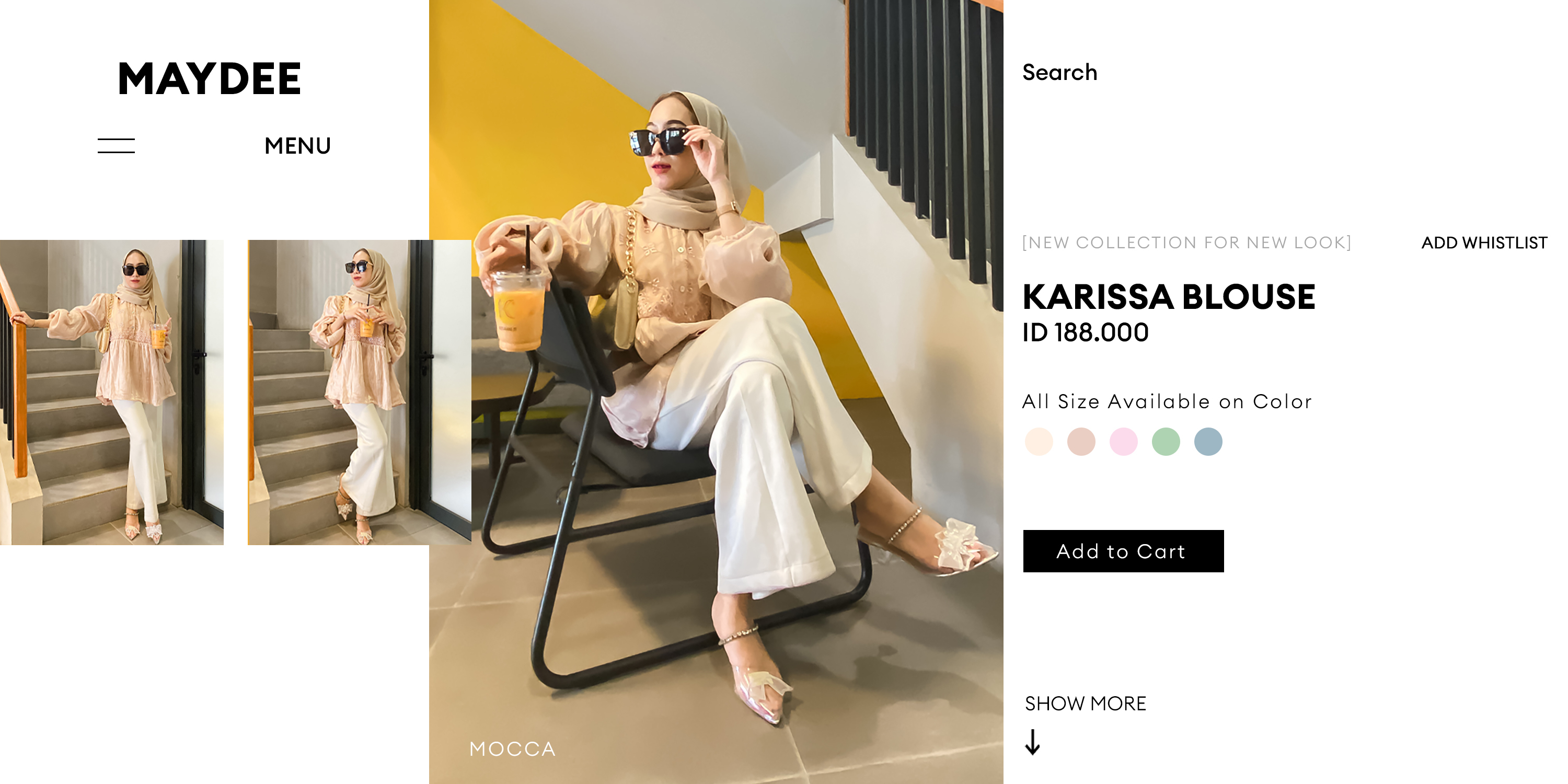The width and height of the screenshot is (1568, 784).
Task: Choose the blue color swatch
Action: [1208, 441]
